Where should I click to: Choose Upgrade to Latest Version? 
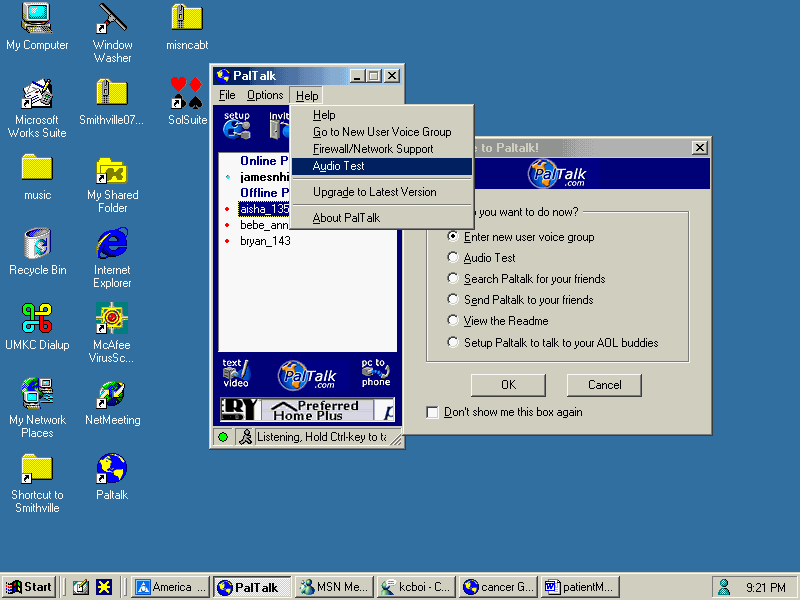(x=382, y=192)
